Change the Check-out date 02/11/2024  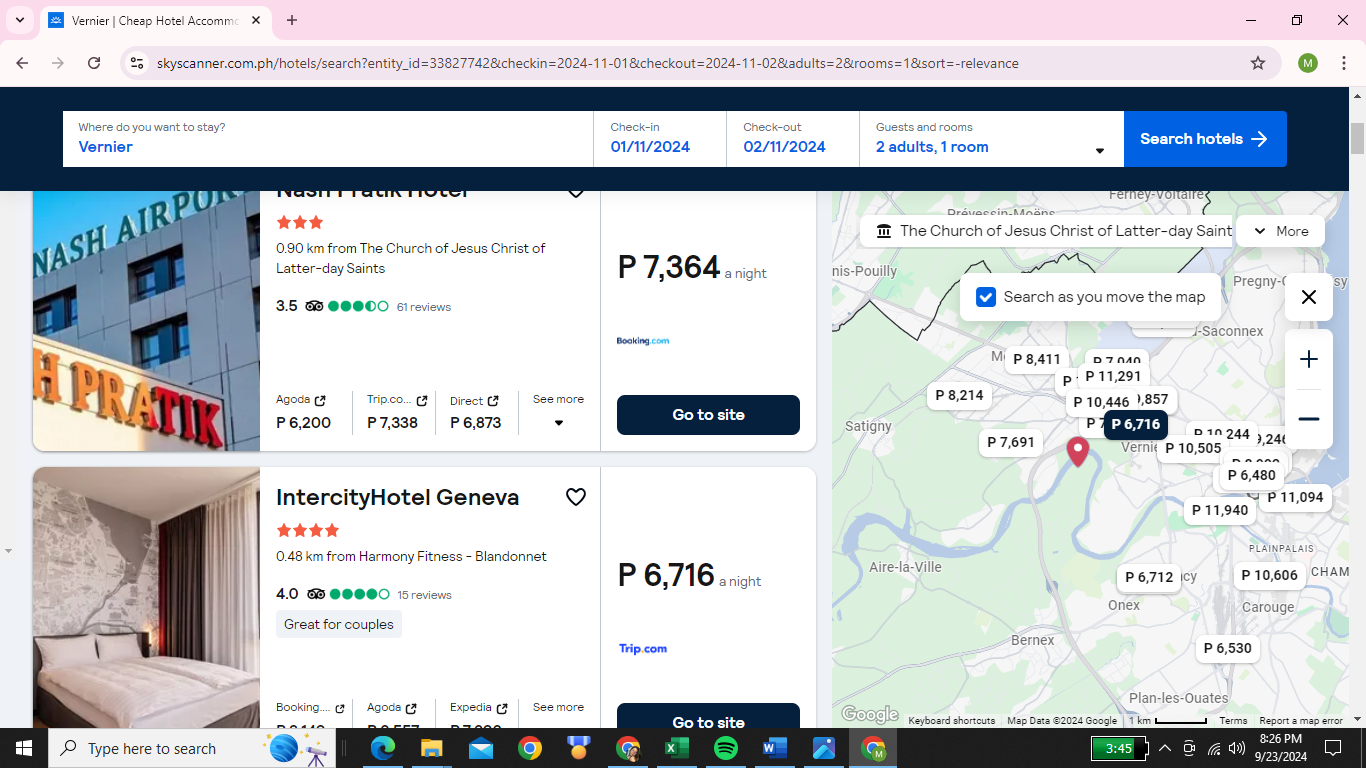(x=793, y=139)
